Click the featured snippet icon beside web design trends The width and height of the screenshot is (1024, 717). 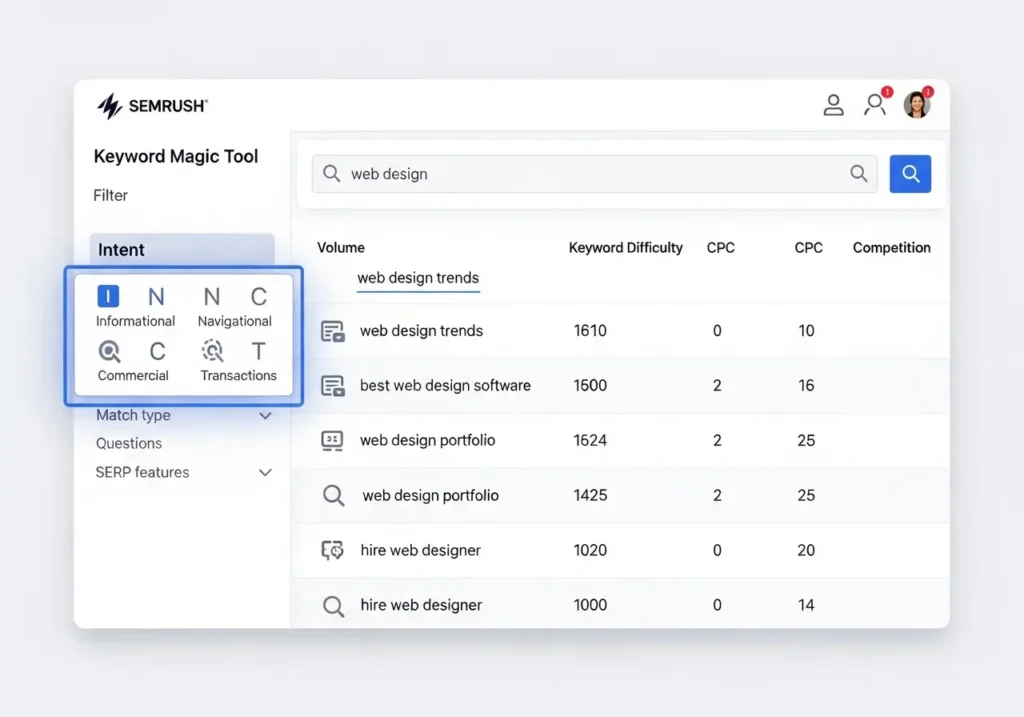[334, 330]
